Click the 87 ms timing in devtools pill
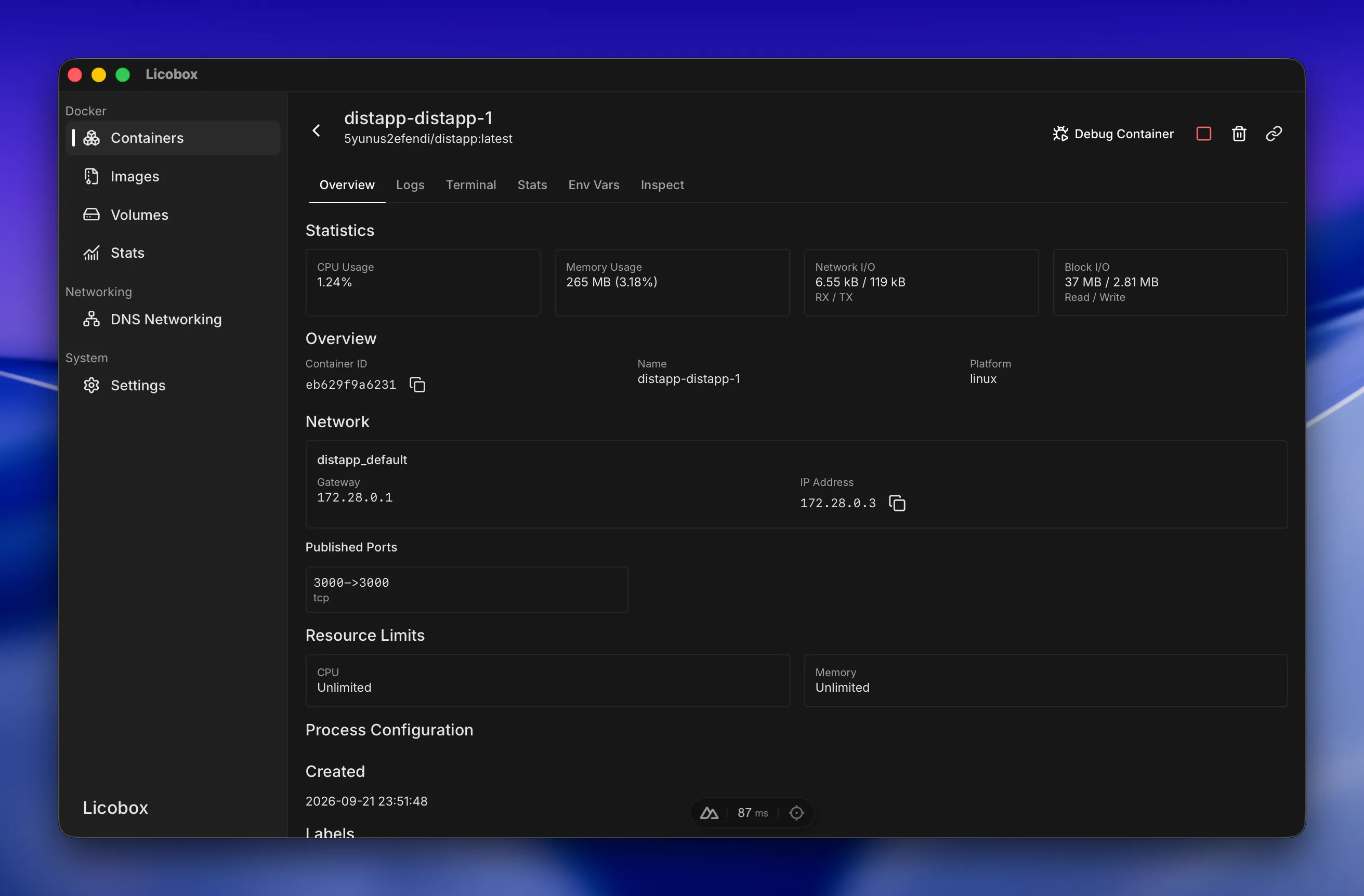 753,813
